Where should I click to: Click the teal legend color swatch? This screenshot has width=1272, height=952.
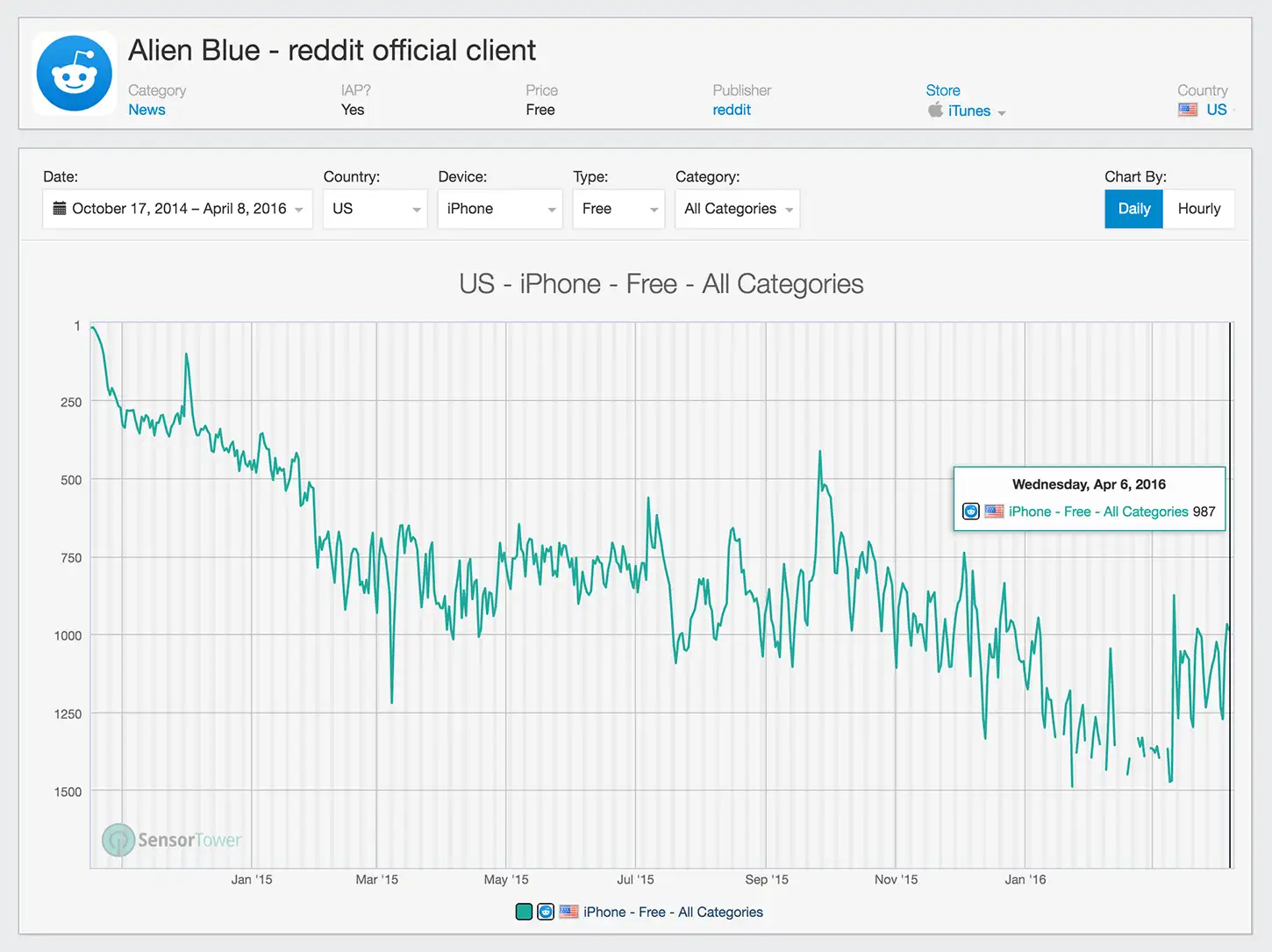524,912
